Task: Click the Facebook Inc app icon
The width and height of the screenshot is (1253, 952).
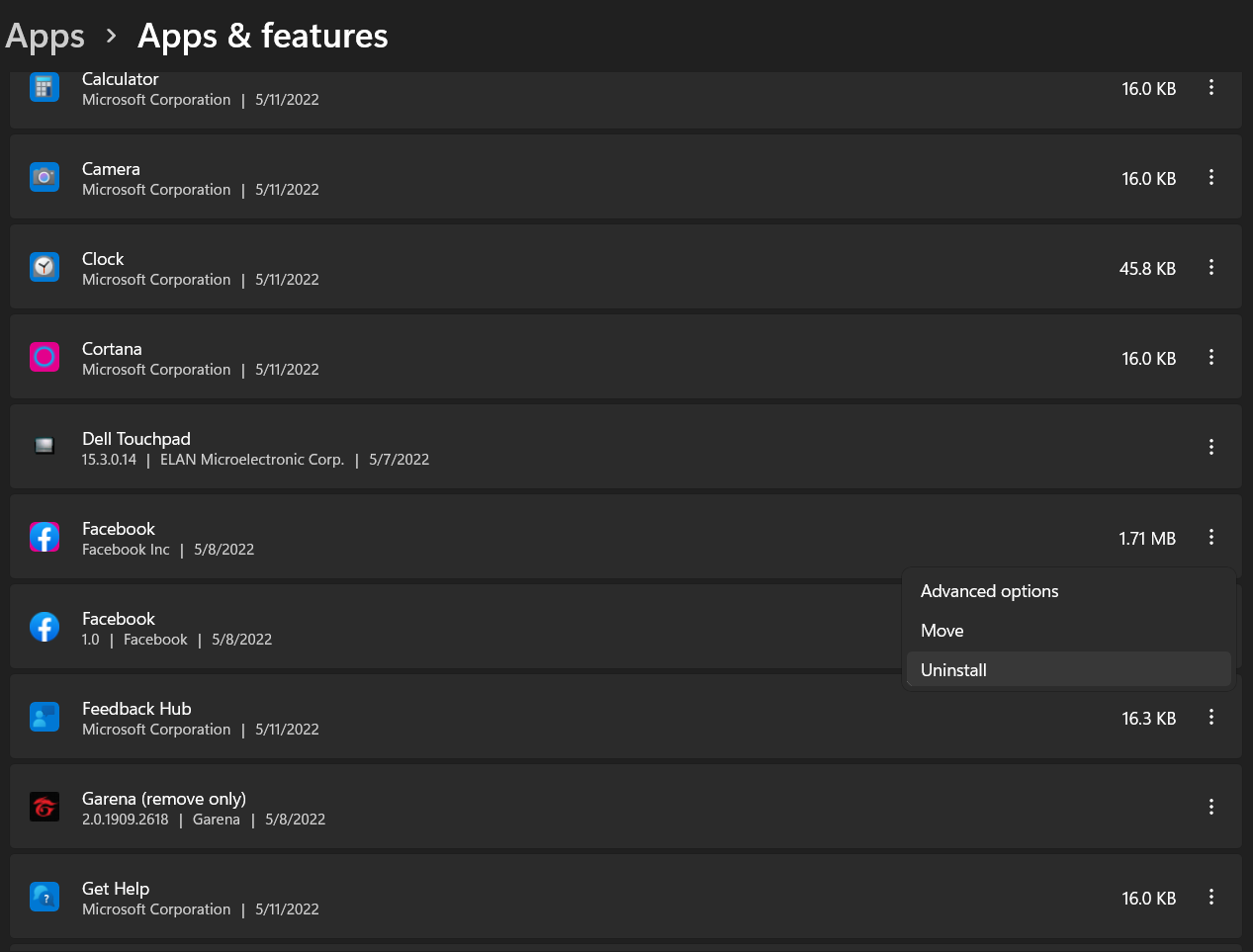Action: 45,537
